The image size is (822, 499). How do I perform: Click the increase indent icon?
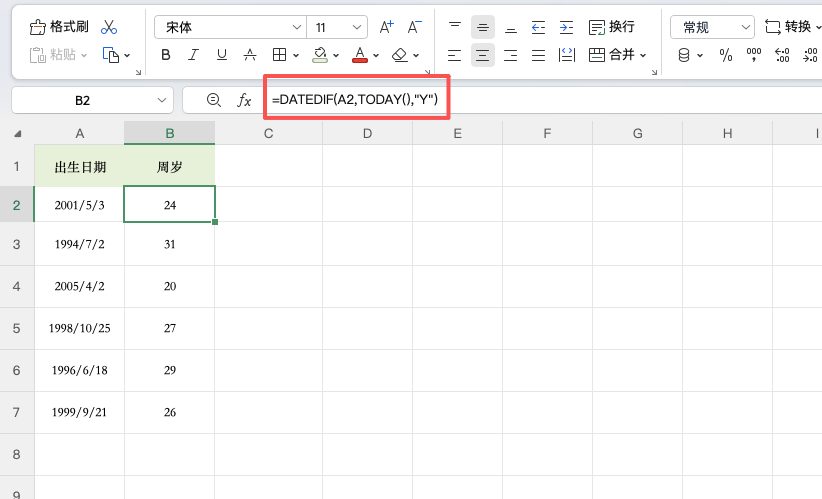click(567, 27)
